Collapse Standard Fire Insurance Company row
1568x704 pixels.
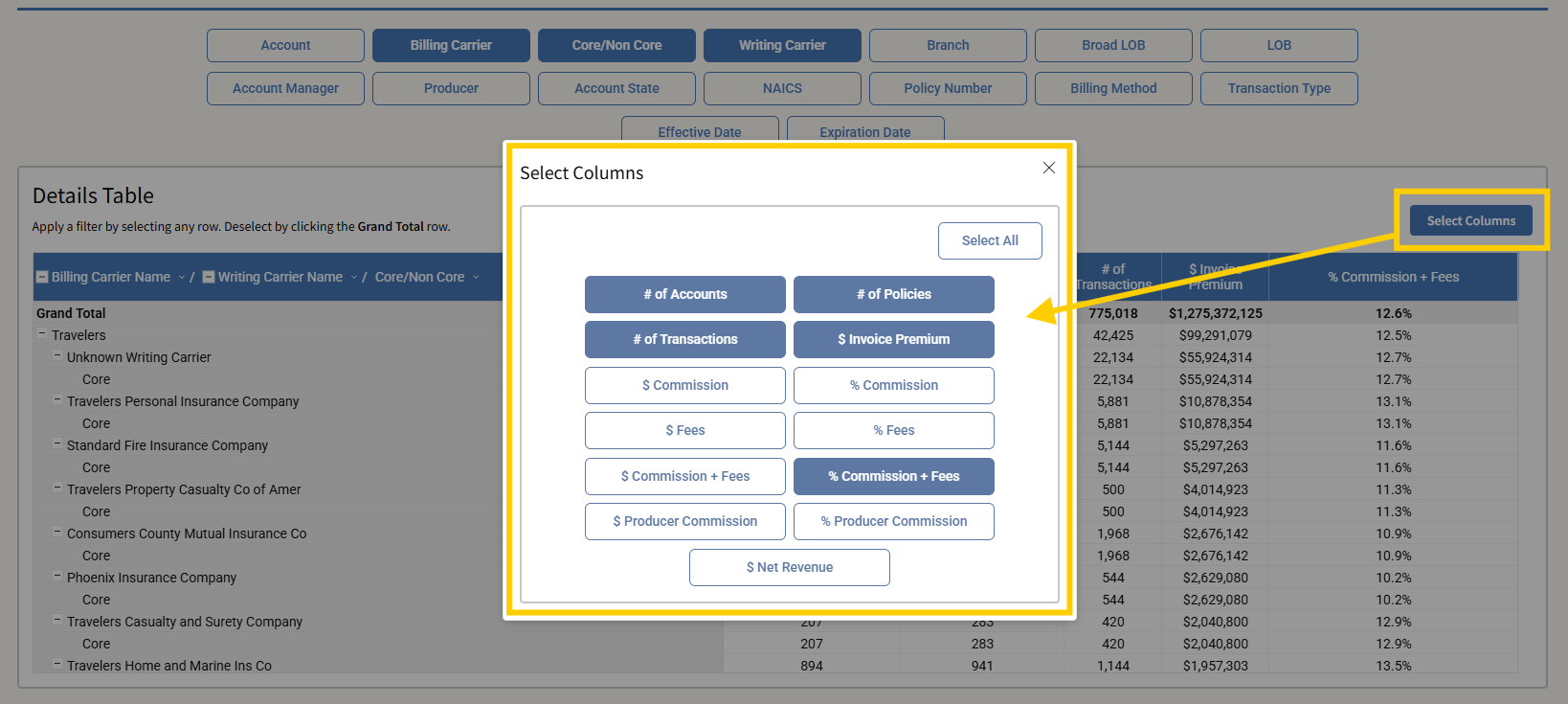click(57, 444)
